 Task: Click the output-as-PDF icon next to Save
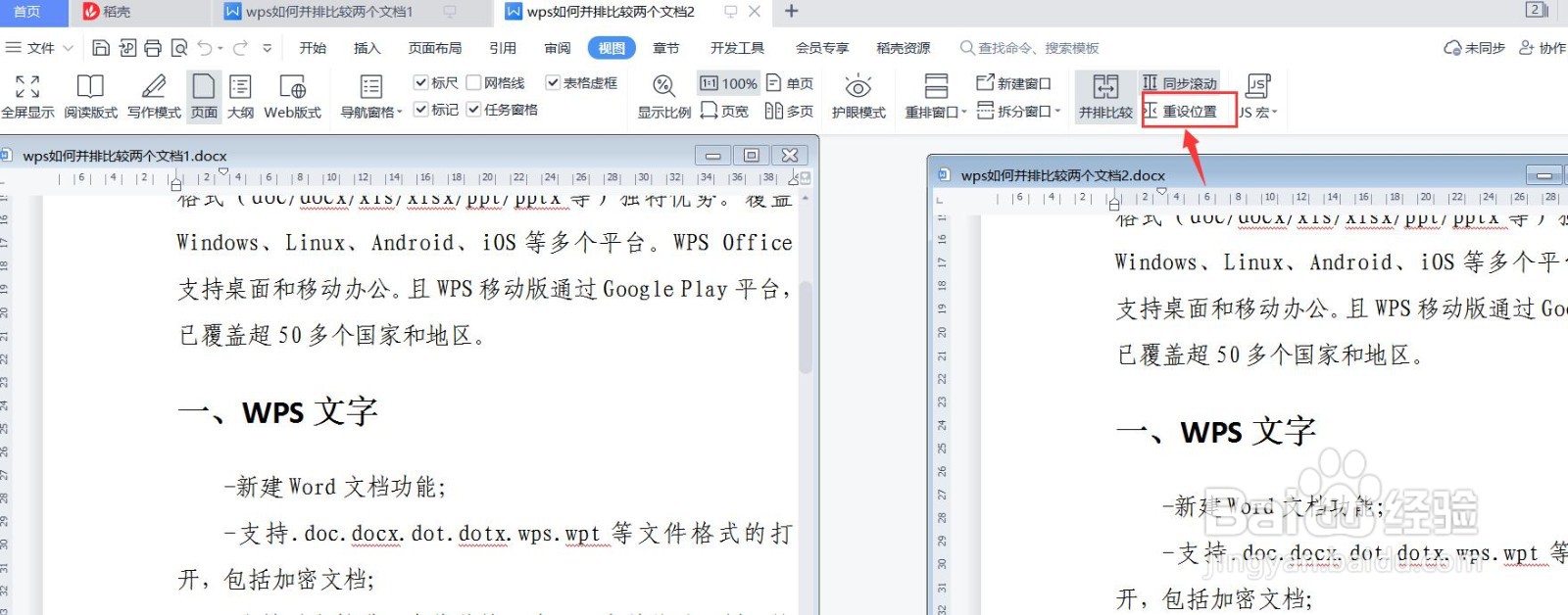tap(127, 47)
